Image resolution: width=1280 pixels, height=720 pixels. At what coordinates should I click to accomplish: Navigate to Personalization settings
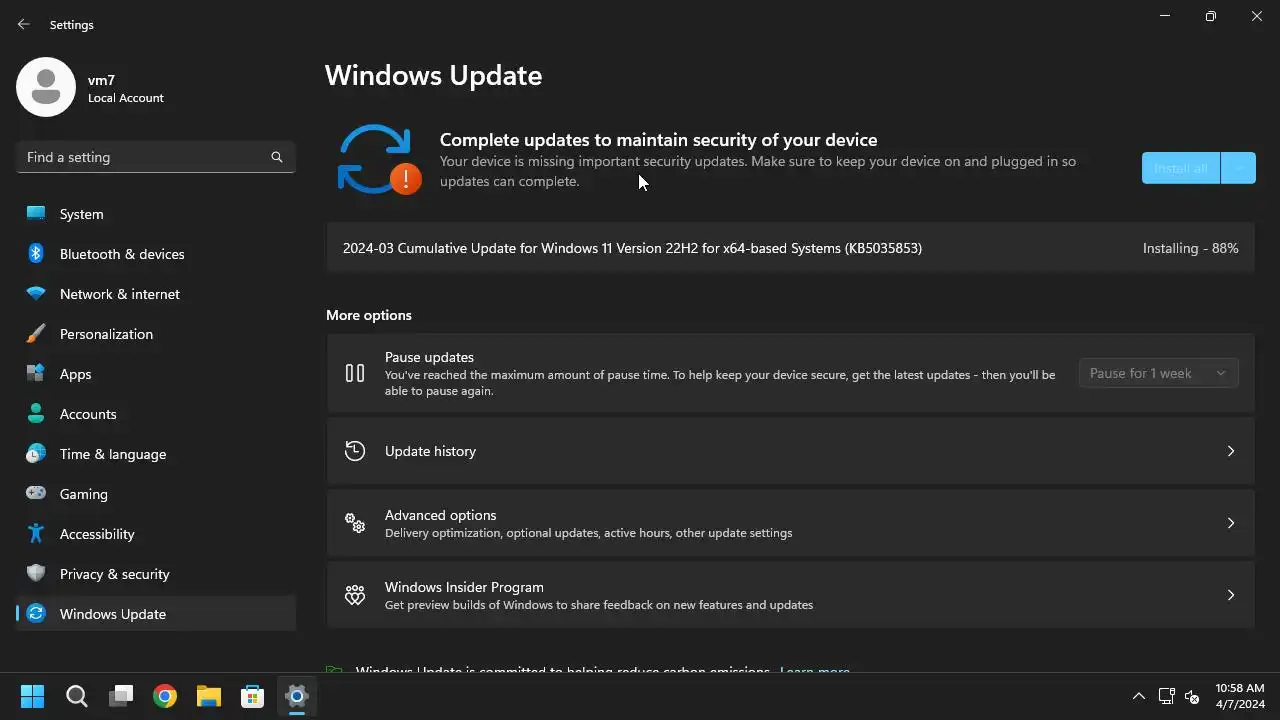pyautogui.click(x=156, y=334)
